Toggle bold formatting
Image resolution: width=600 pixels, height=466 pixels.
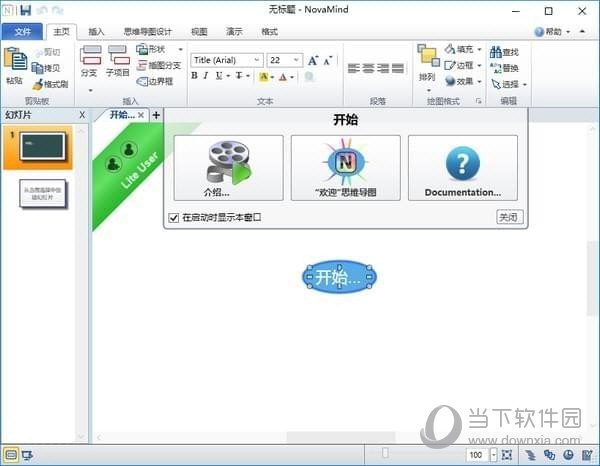point(194,76)
